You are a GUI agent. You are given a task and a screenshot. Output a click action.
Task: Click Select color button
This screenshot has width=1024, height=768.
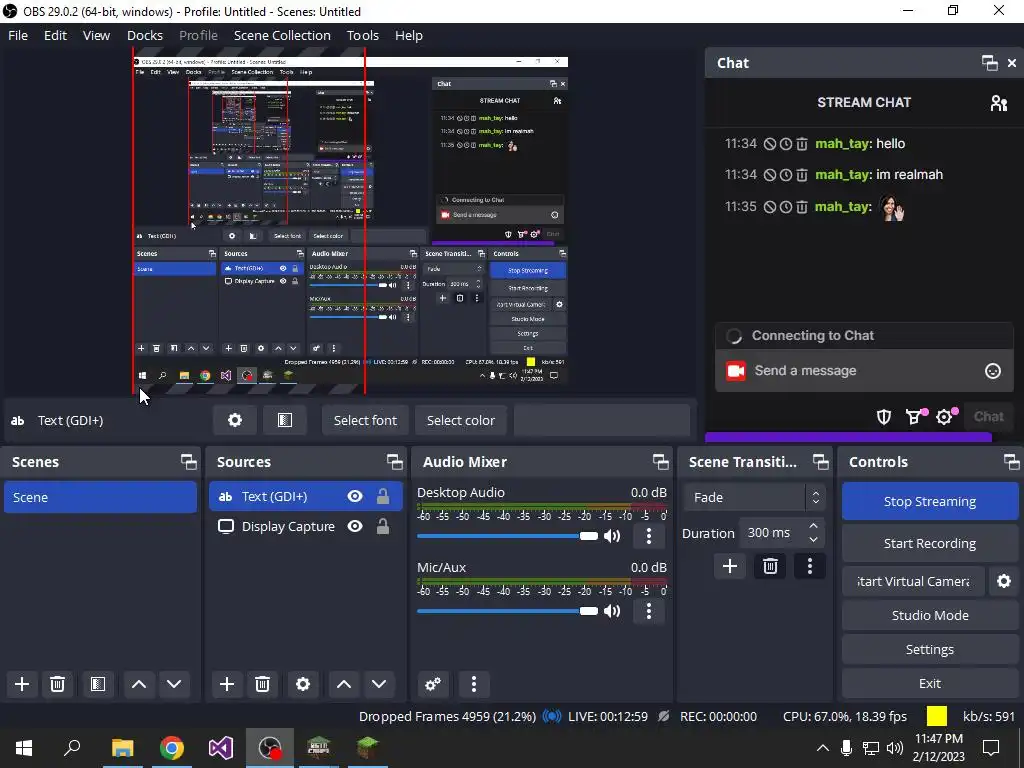click(460, 420)
